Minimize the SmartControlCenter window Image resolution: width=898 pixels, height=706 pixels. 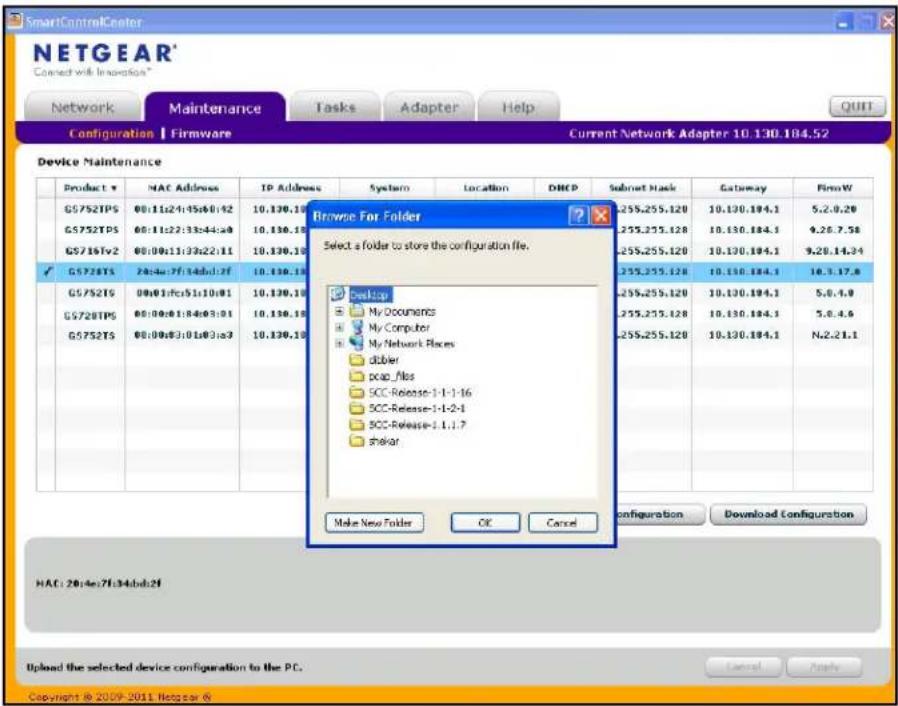[x=845, y=22]
